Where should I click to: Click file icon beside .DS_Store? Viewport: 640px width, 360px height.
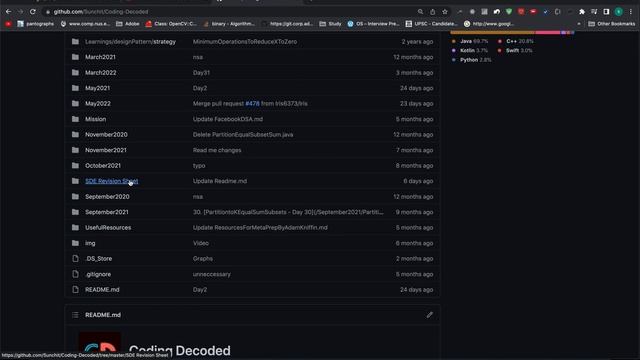click(75, 259)
